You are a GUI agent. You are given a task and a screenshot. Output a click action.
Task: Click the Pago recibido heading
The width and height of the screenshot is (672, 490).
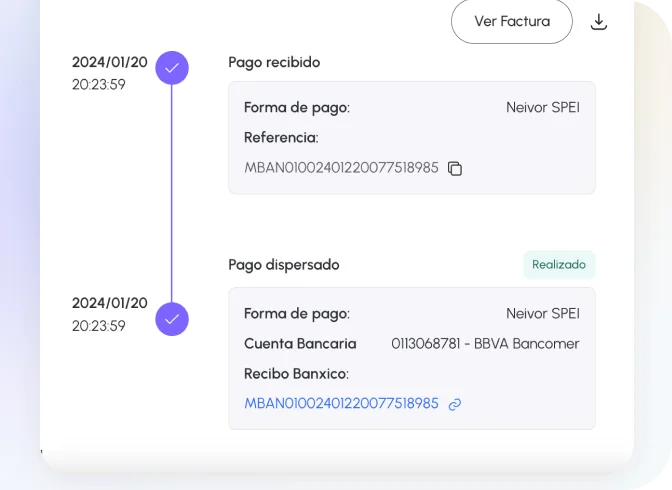(x=274, y=63)
